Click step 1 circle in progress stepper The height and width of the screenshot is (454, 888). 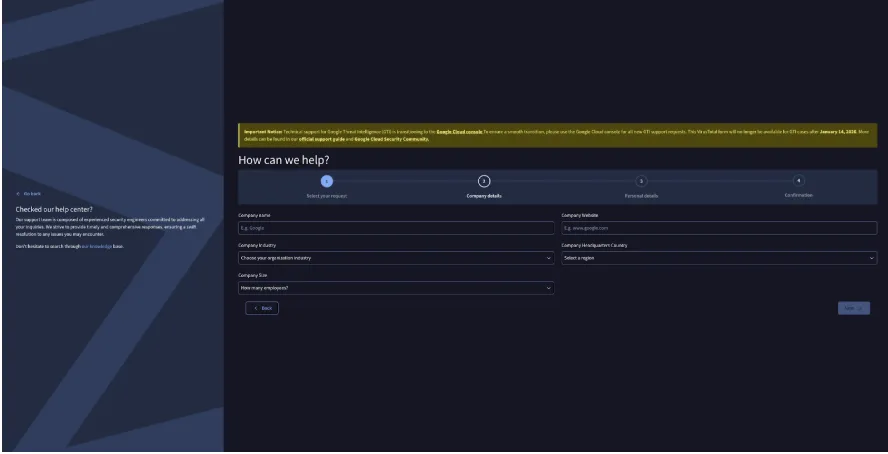coord(327,181)
